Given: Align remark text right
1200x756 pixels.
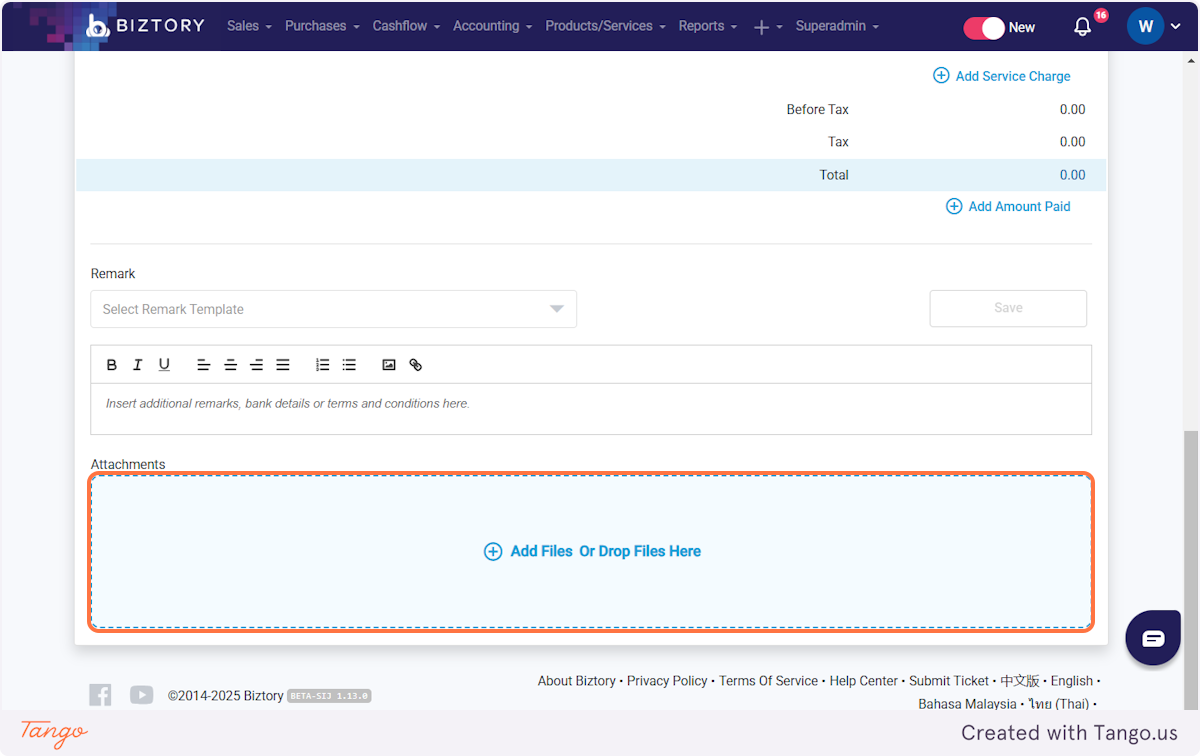Looking at the screenshot, I should tap(256, 365).
